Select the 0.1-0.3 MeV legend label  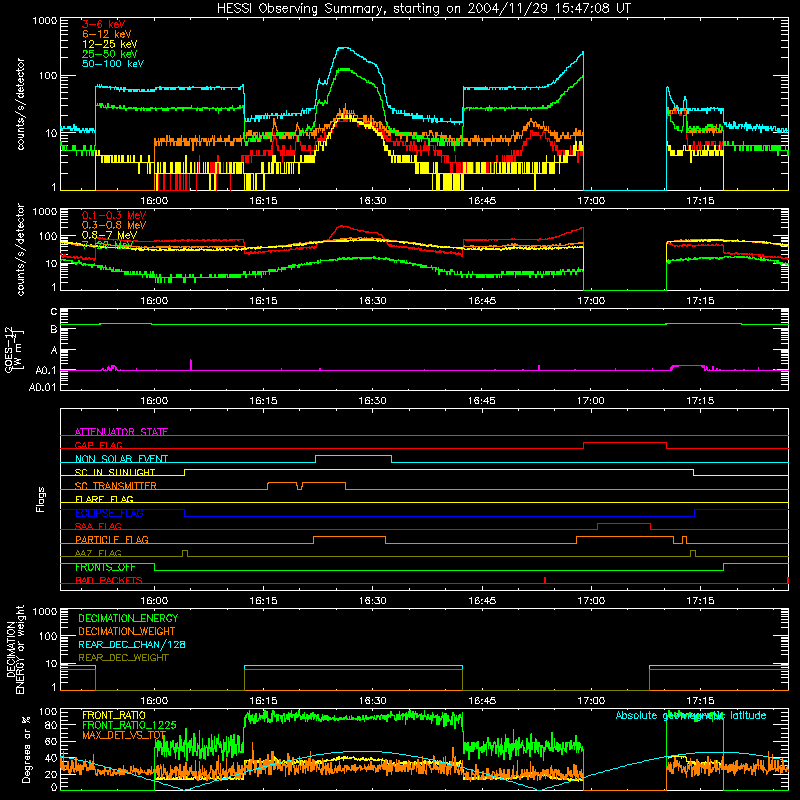click(x=114, y=215)
